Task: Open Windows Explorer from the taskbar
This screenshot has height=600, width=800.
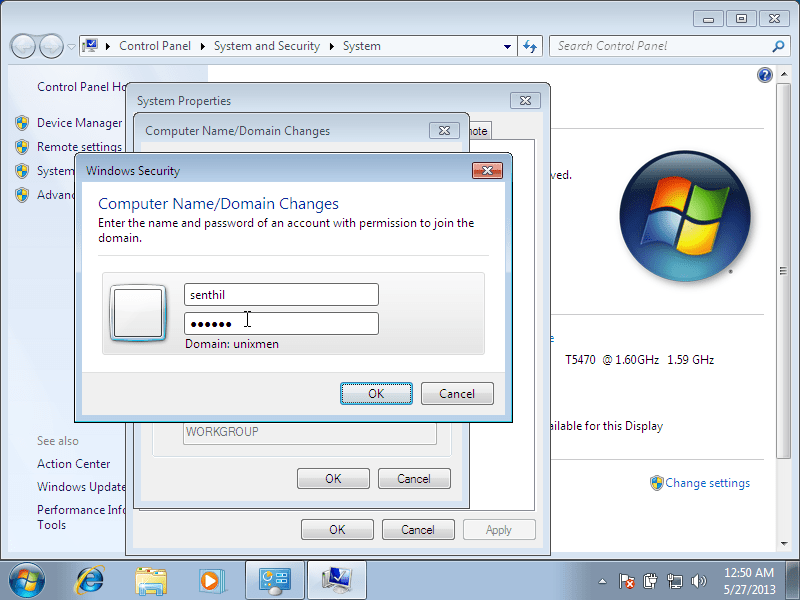Action: coord(151,580)
